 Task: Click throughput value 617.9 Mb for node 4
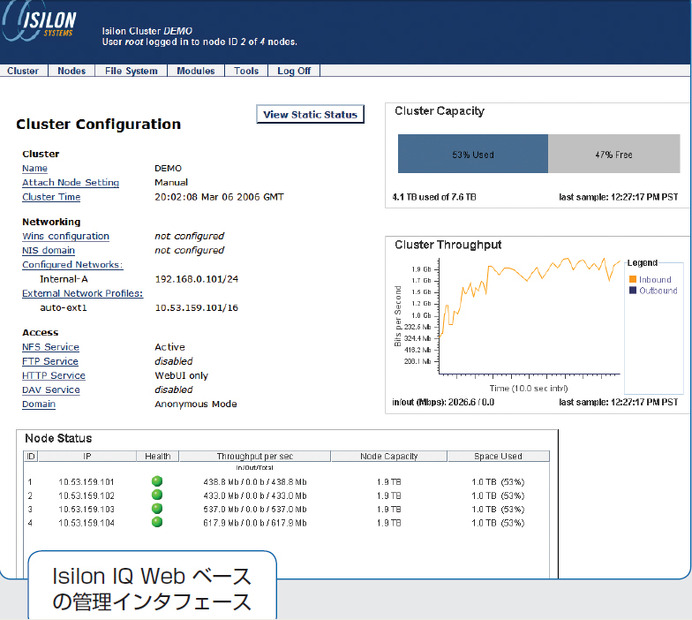coord(255,523)
